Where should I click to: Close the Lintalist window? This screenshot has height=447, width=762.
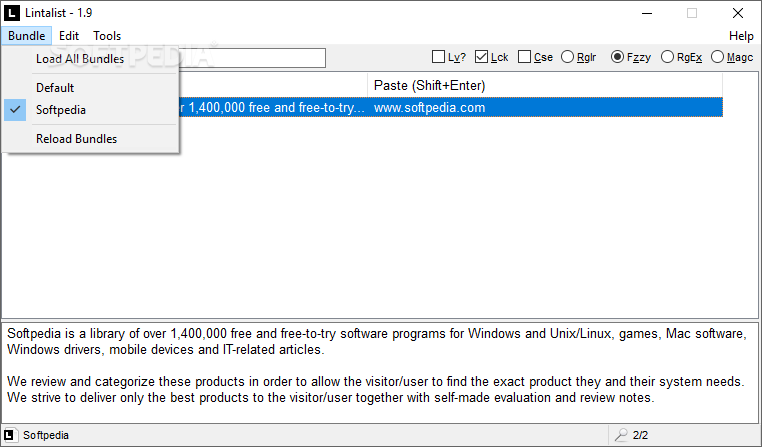coord(738,13)
